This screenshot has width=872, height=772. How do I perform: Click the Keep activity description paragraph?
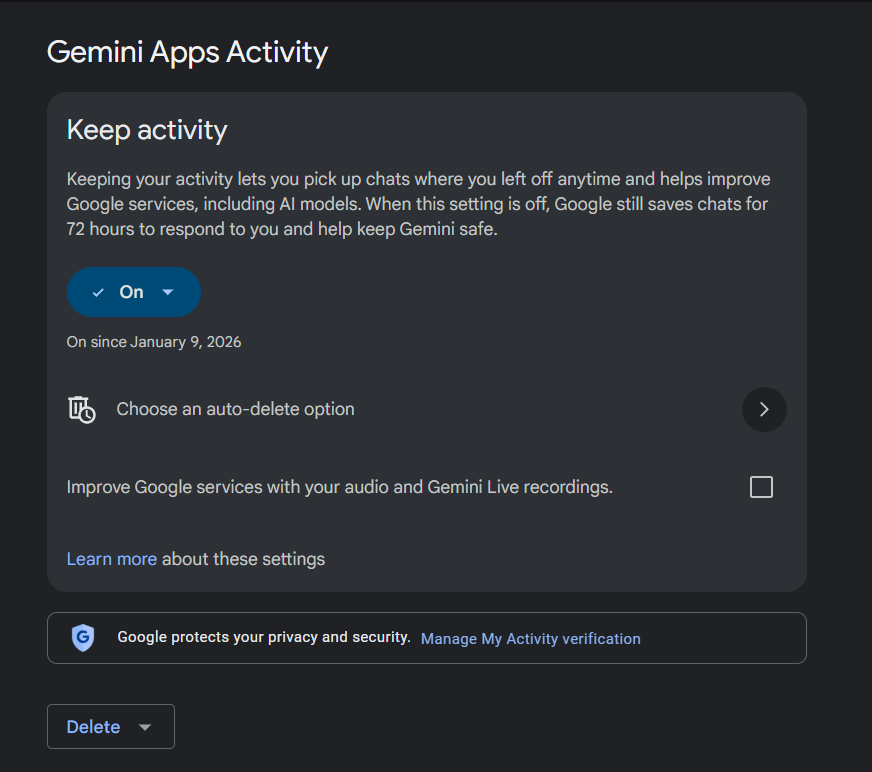[x=418, y=204]
